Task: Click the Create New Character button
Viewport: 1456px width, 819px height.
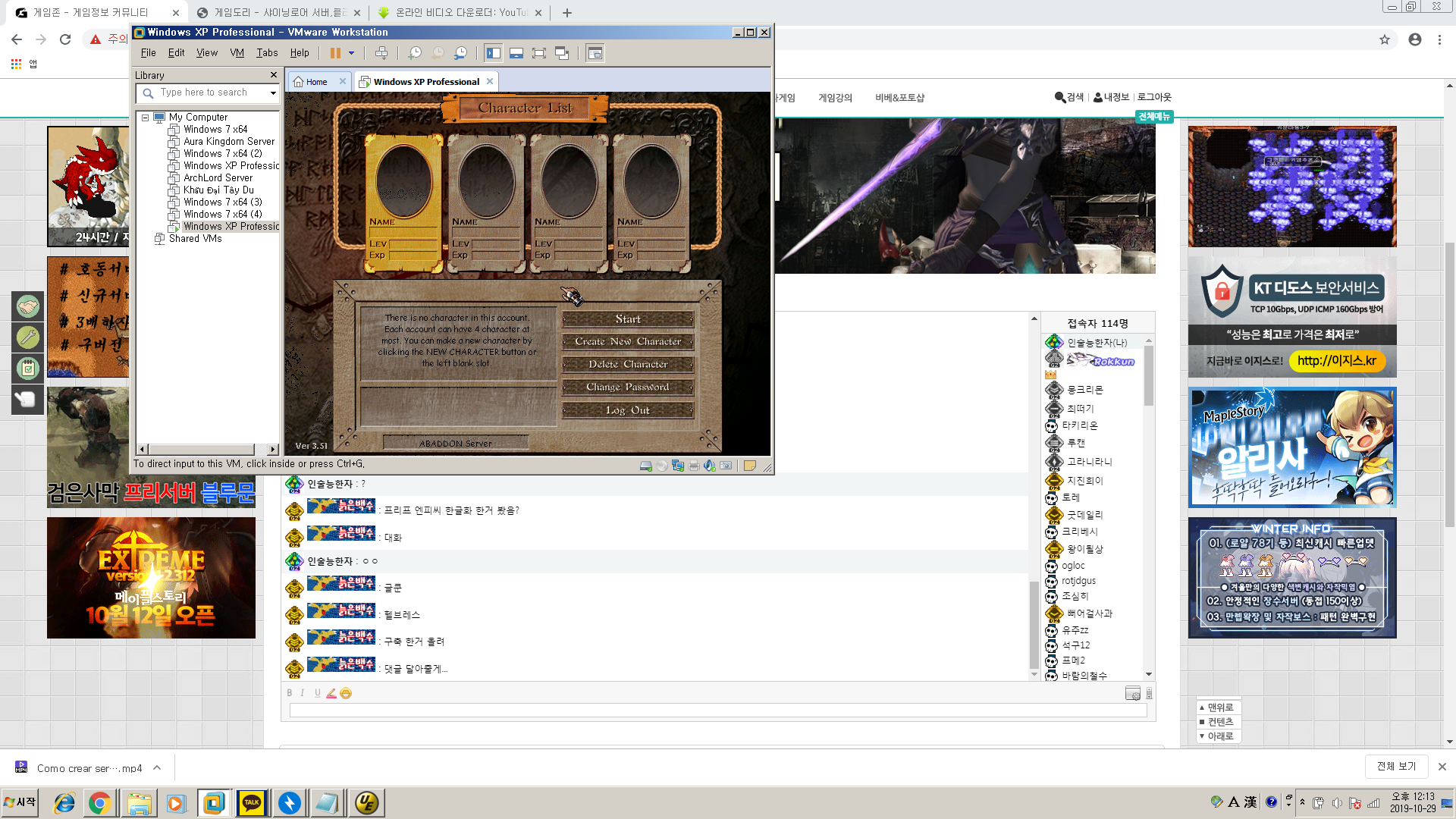Action: (x=628, y=342)
